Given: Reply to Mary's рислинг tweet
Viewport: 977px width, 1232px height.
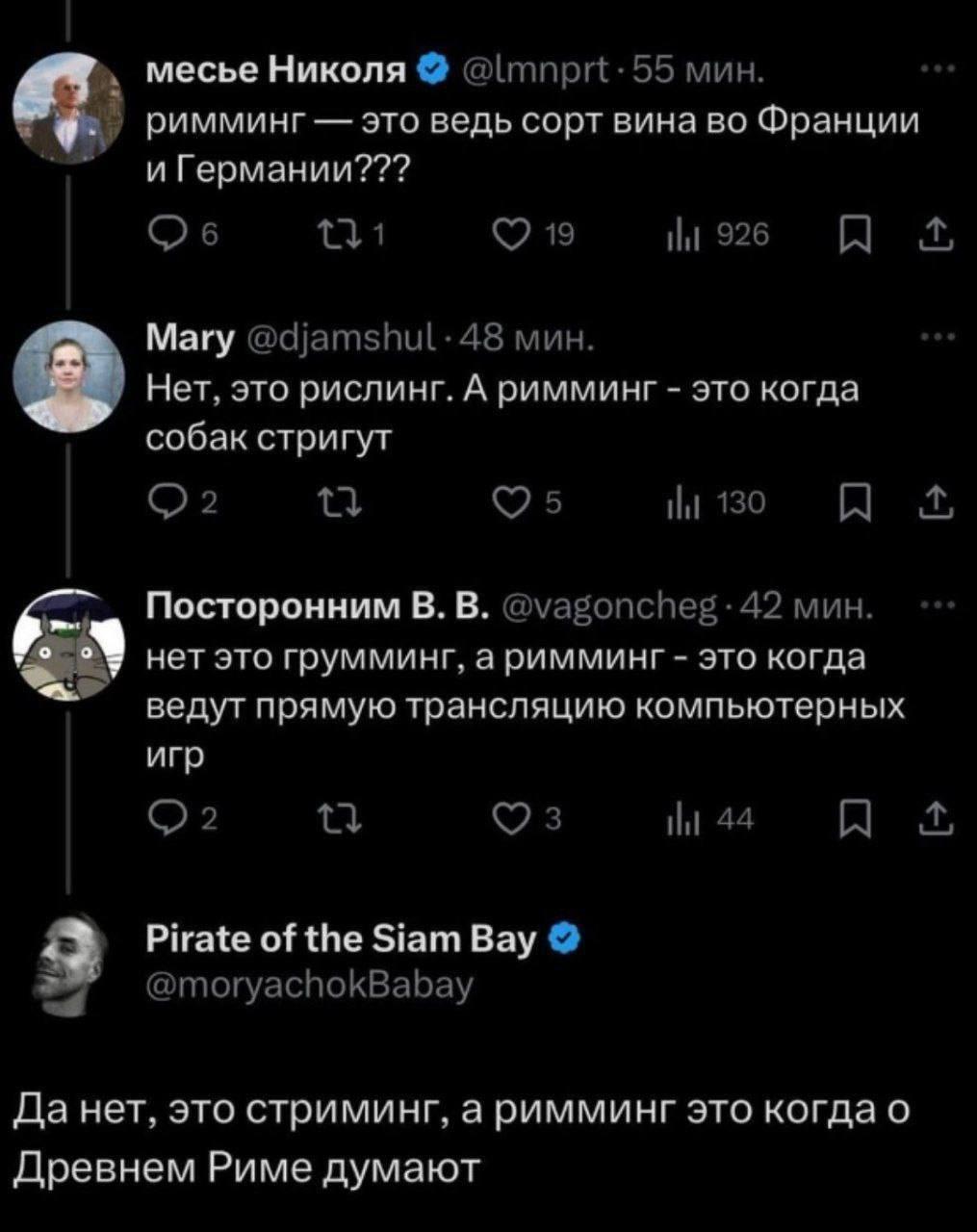Looking at the screenshot, I should (x=162, y=501).
